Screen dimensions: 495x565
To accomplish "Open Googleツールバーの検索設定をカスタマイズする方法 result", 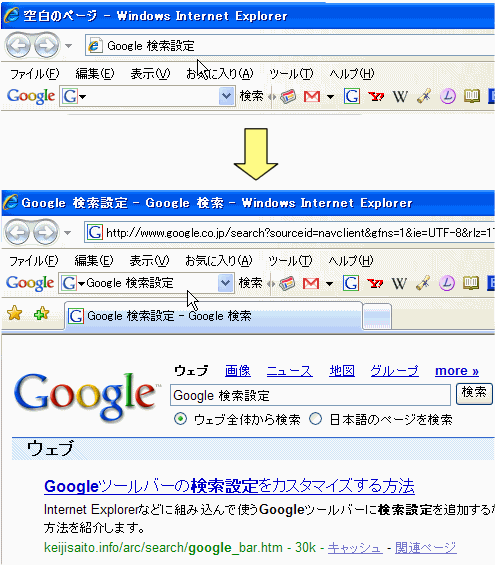I will point(229,486).
